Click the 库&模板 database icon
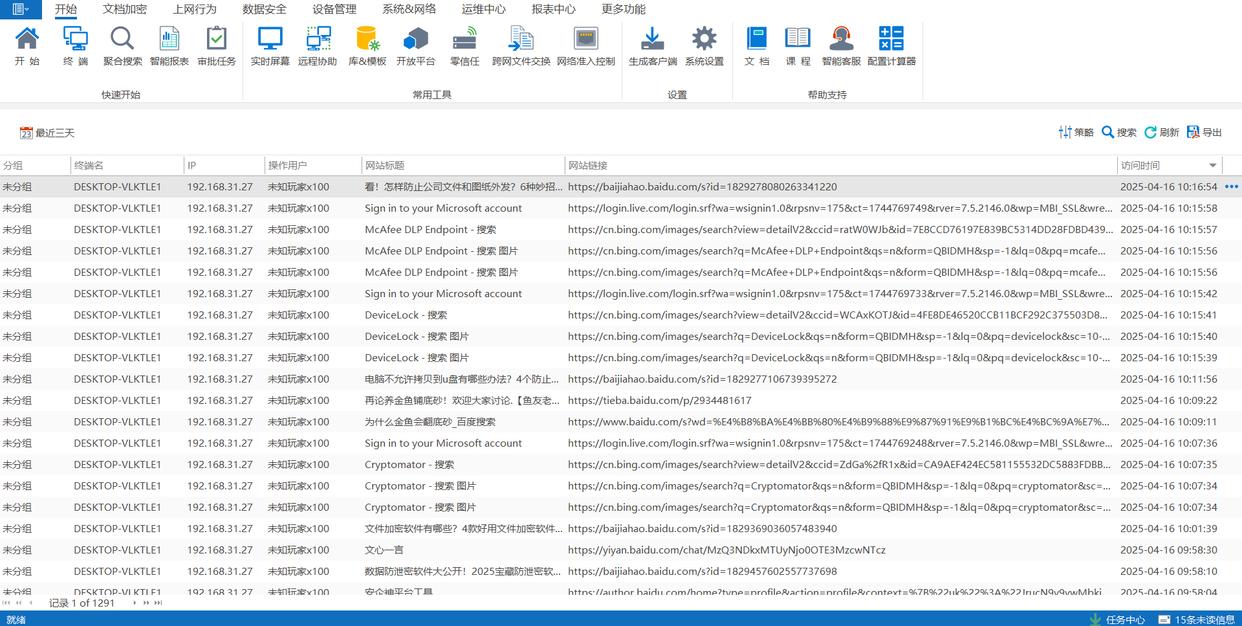The width and height of the screenshot is (1242, 626). point(367,46)
